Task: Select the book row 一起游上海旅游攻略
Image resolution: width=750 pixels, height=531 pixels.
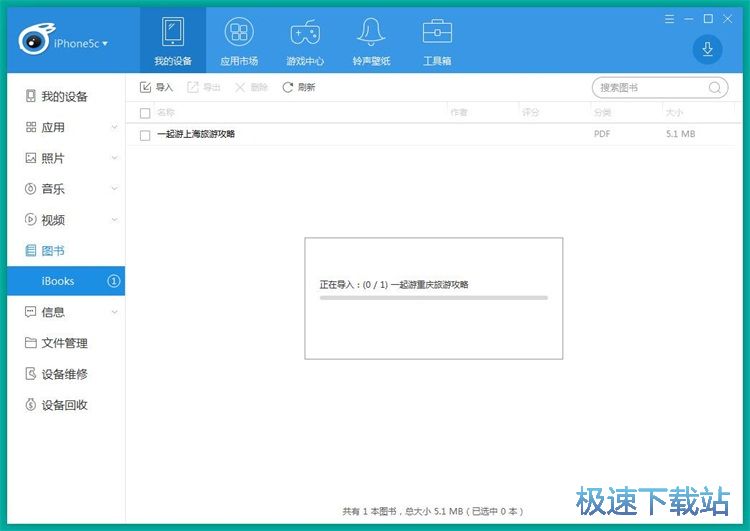Action: 430,134
